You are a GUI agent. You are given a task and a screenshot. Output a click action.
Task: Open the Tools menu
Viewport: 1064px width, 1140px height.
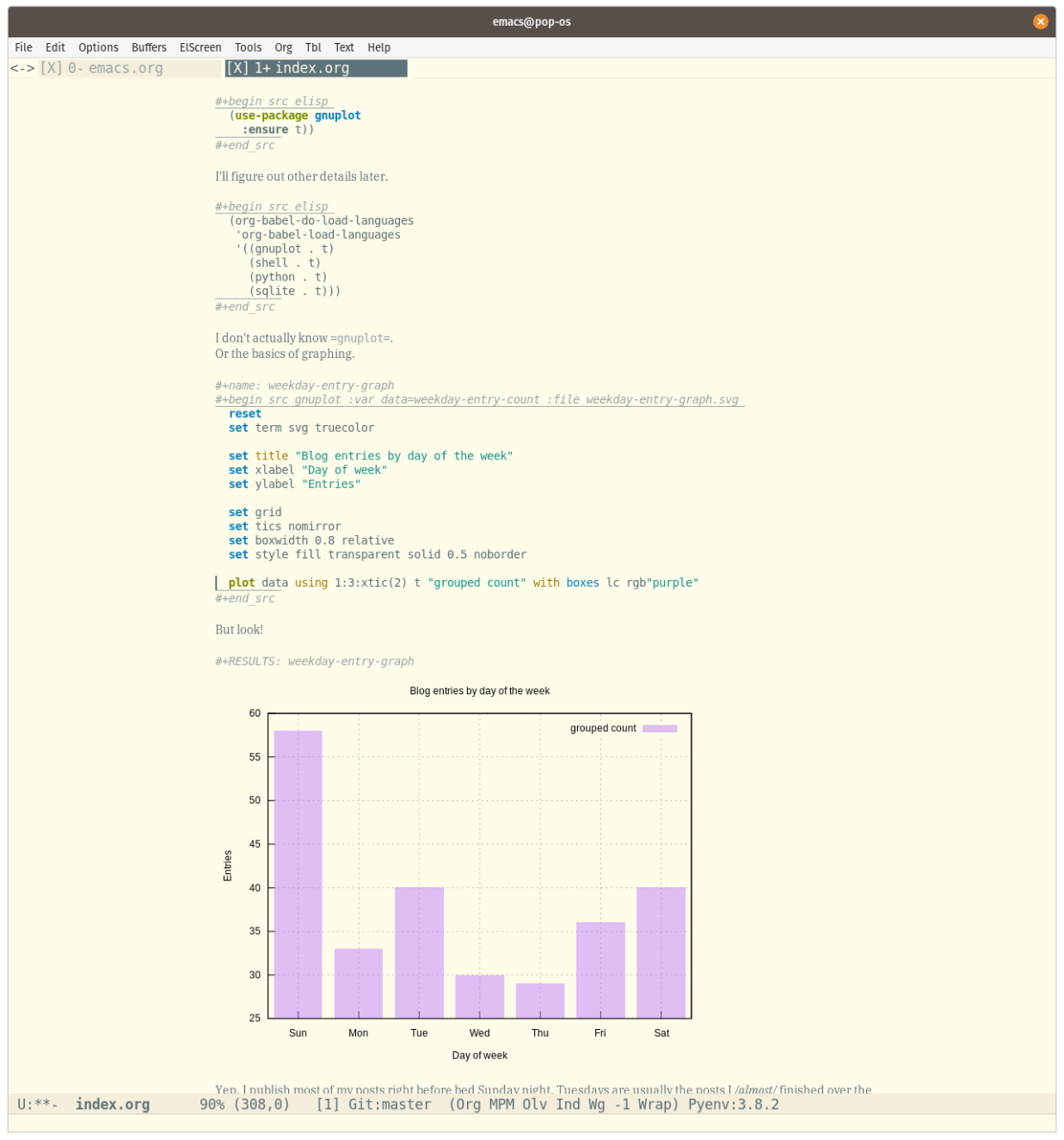(248, 47)
